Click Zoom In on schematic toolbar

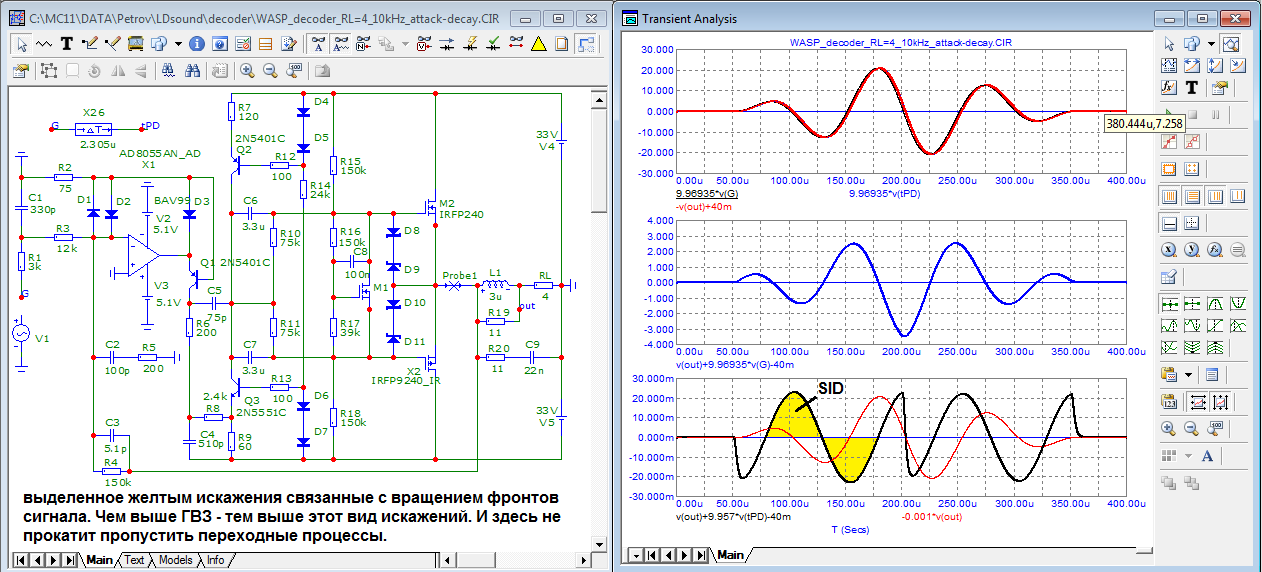click(x=247, y=70)
